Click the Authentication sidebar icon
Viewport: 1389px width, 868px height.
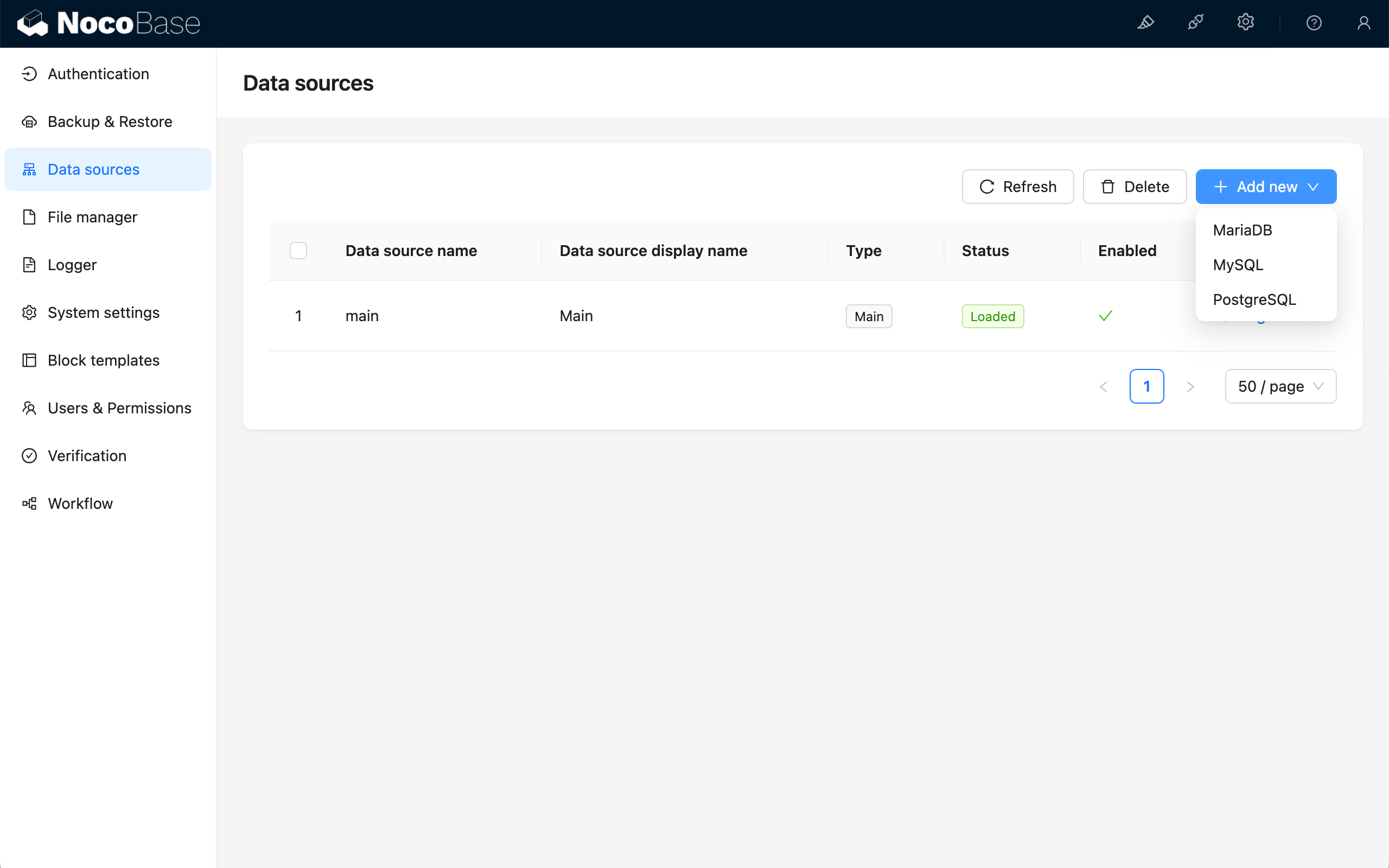[30, 73]
